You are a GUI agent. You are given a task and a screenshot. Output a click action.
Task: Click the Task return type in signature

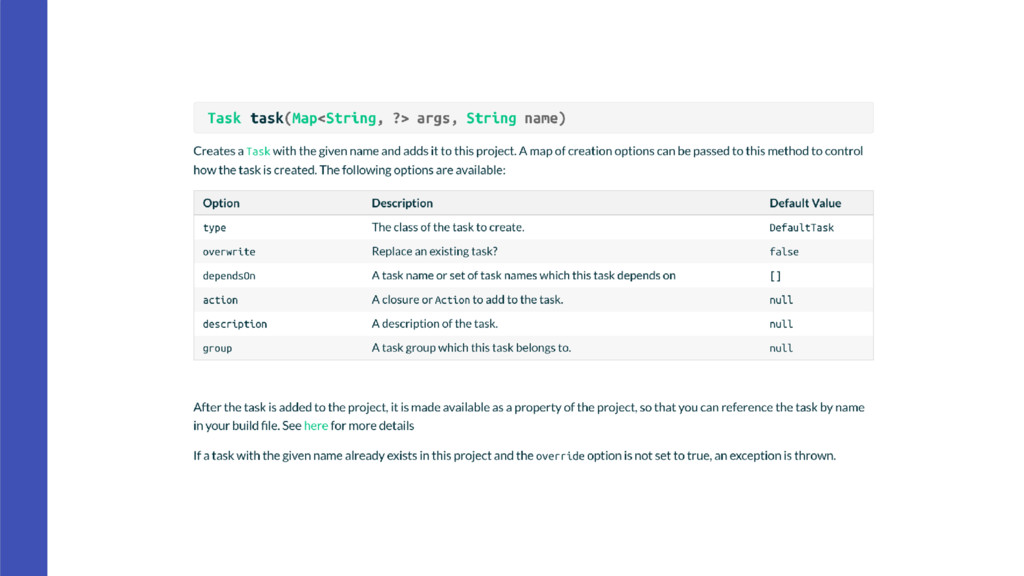(x=224, y=118)
